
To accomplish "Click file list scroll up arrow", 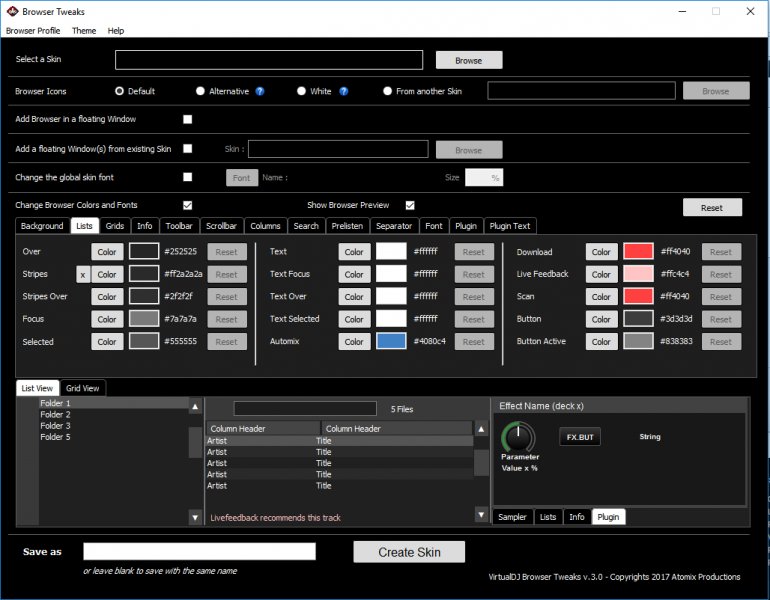I will click(x=481, y=429).
